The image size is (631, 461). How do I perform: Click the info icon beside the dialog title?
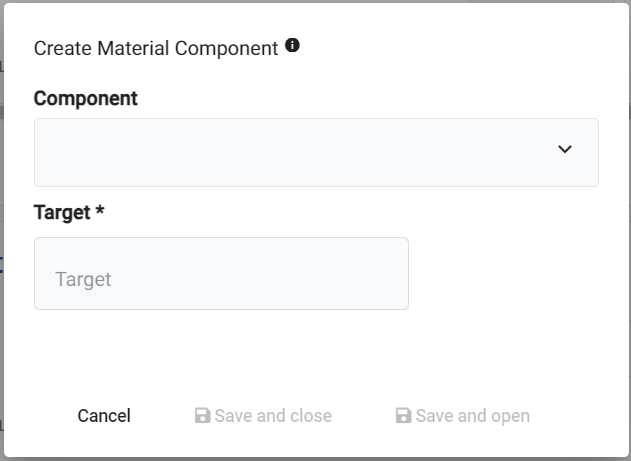(x=292, y=46)
